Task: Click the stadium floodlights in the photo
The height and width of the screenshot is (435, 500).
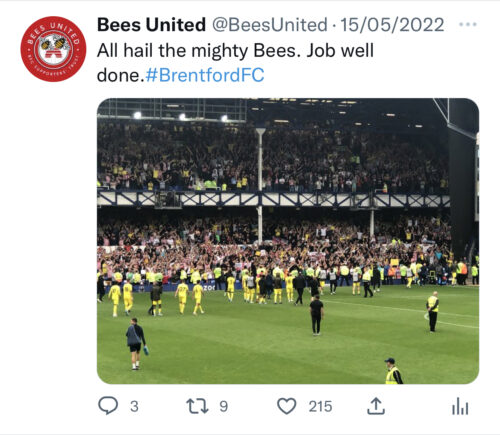Action: pyautogui.click(x=181, y=116)
